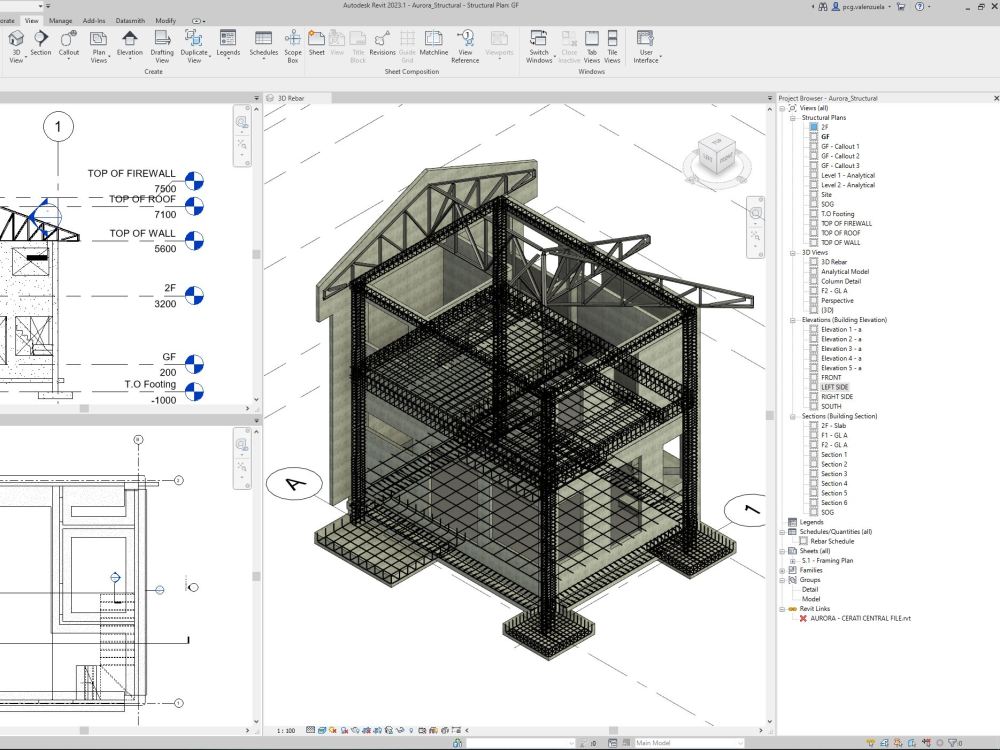1000x750 pixels.
Task: Arrange windows as Tab Views
Action: 592,47
